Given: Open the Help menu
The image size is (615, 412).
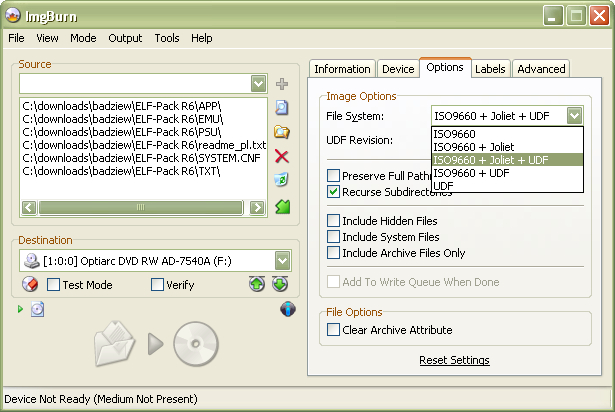Looking at the screenshot, I should [202, 38].
